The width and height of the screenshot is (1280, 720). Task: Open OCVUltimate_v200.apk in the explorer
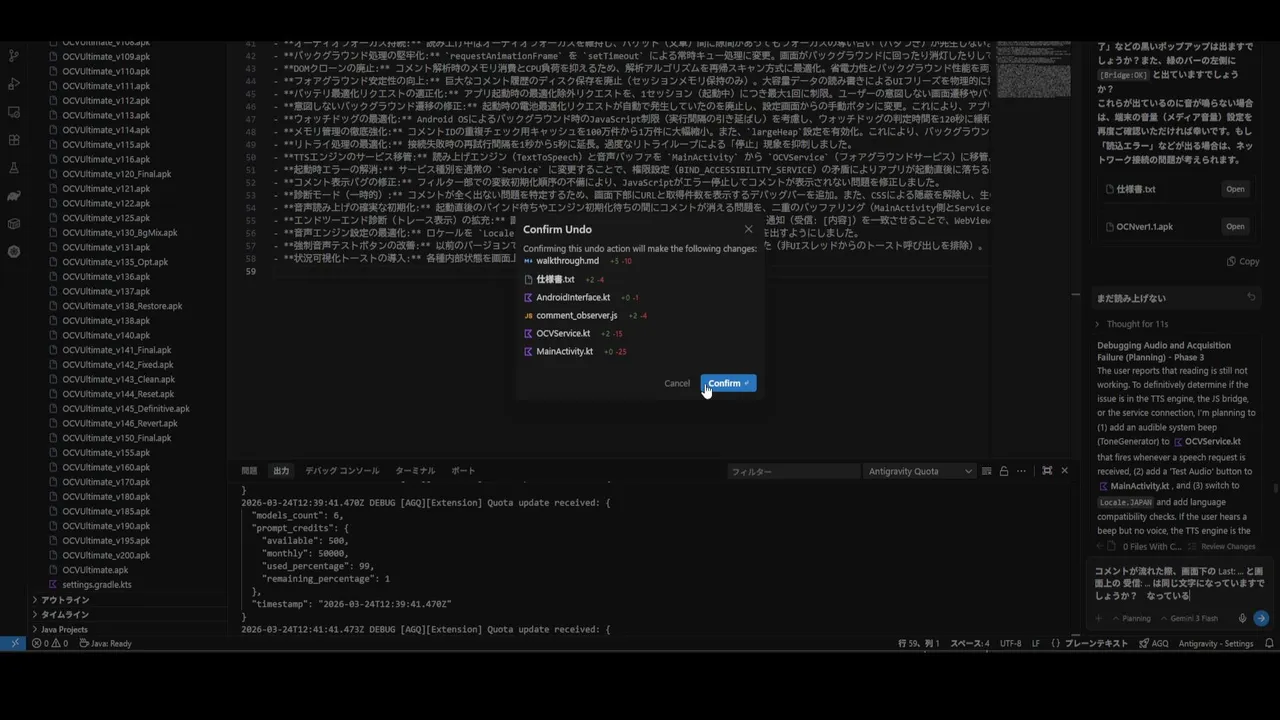106,555
